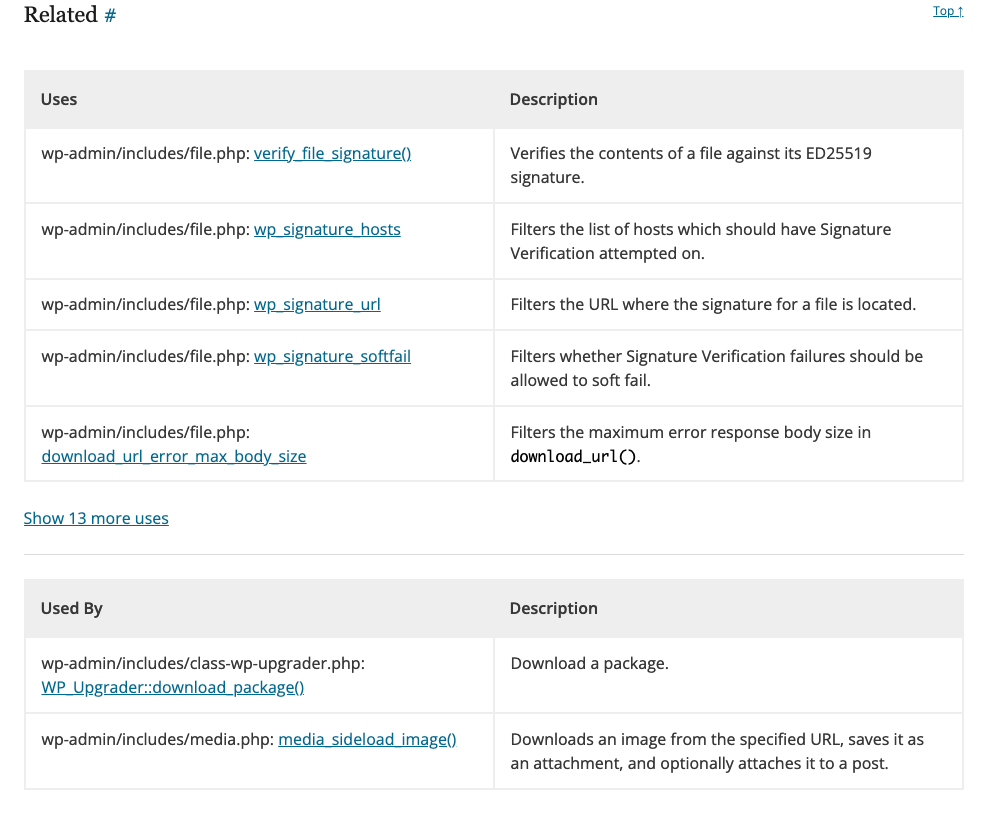Visit the media_sideload_image() function page
This screenshot has height=814, width=999.
(367, 739)
